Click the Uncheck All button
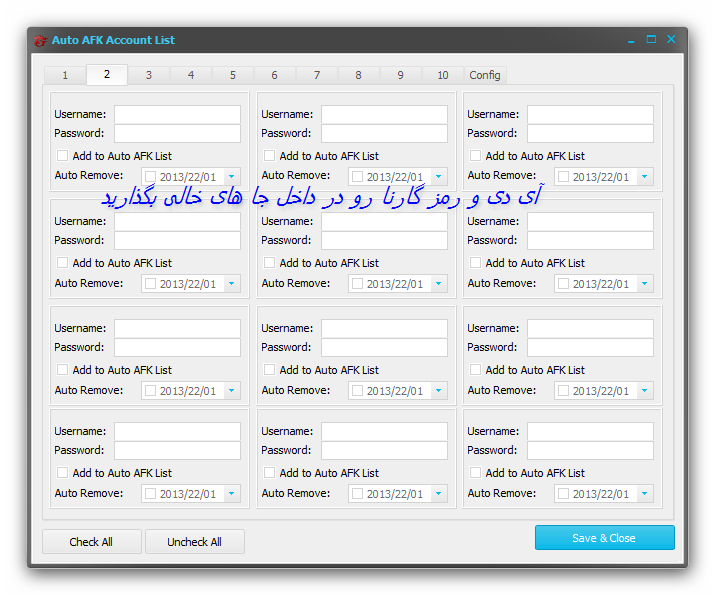 pos(195,542)
